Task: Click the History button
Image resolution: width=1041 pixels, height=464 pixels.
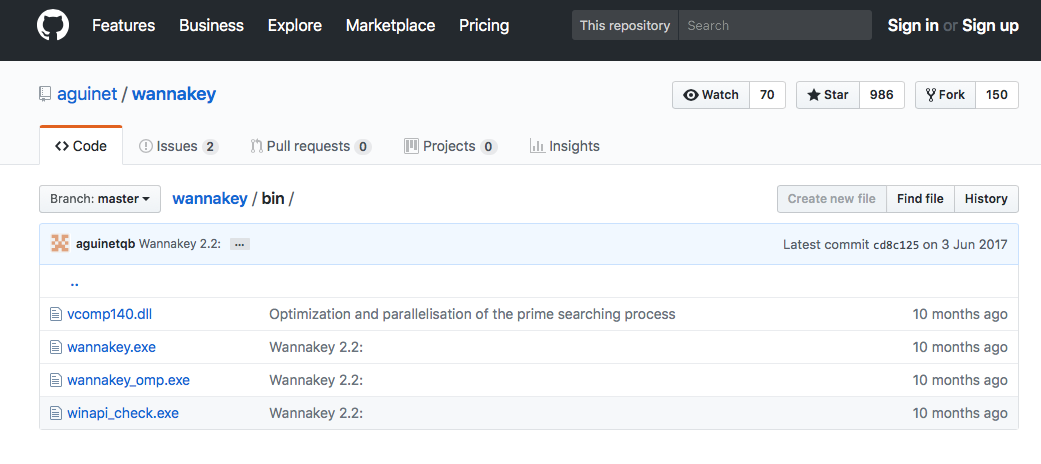Action: coord(986,198)
